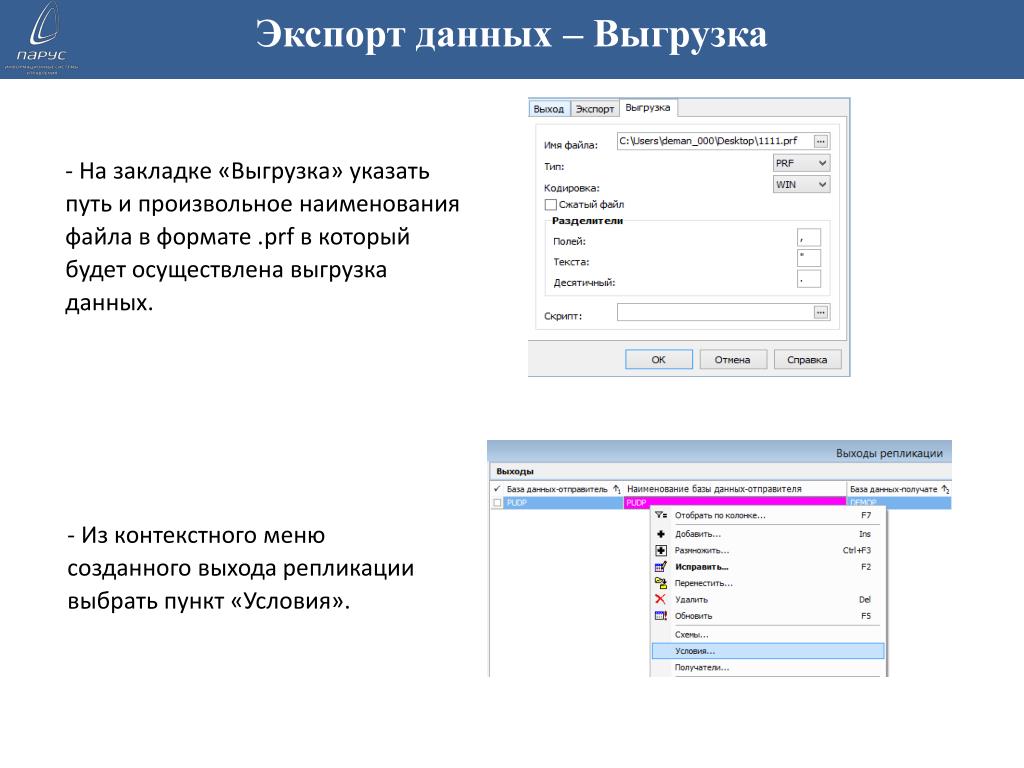Click the browse button for Имя файла
This screenshot has height=768, width=1024.
pos(821,141)
